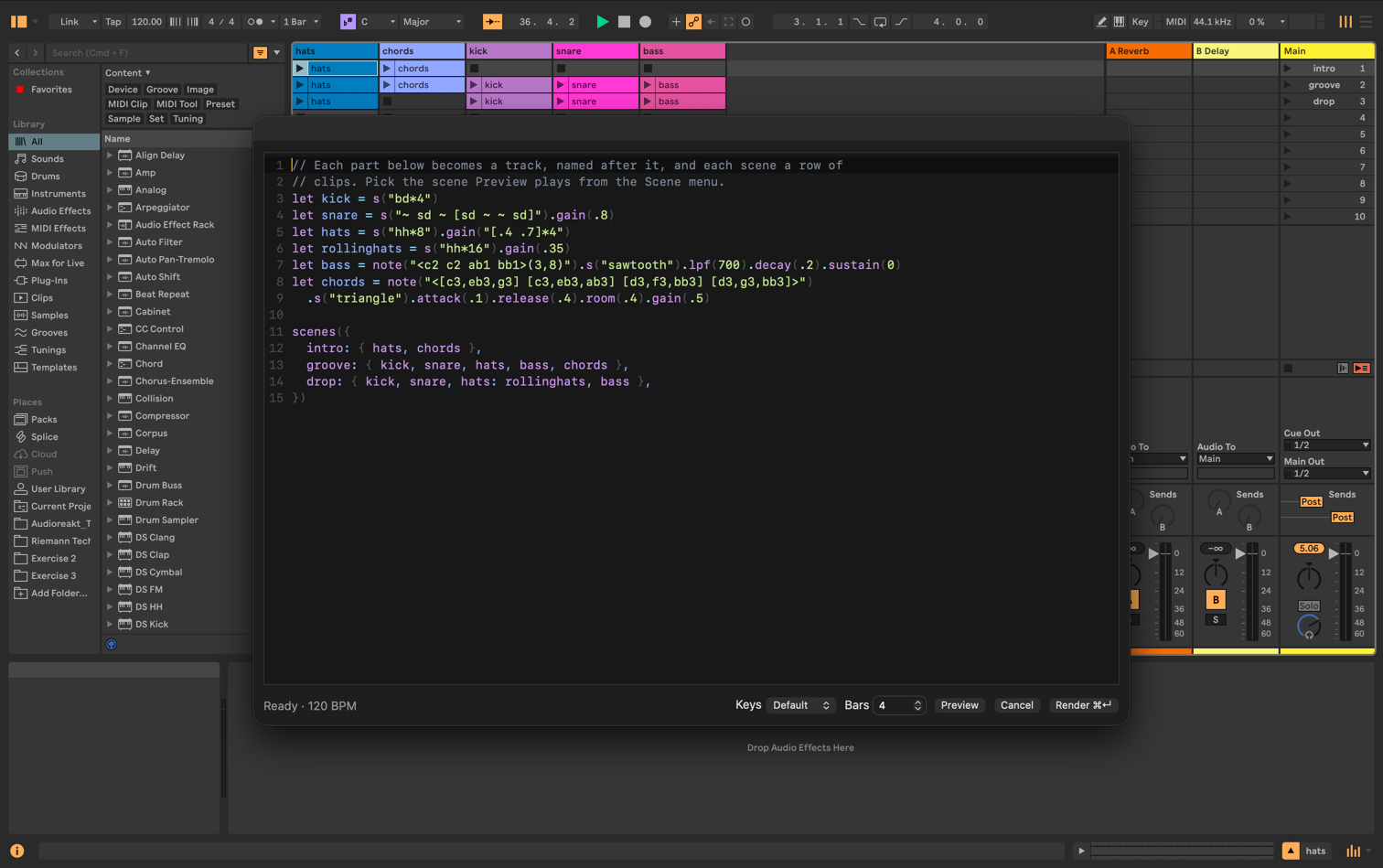Launch the intro scene
This screenshot has height=868, width=1383.
[1288, 69]
